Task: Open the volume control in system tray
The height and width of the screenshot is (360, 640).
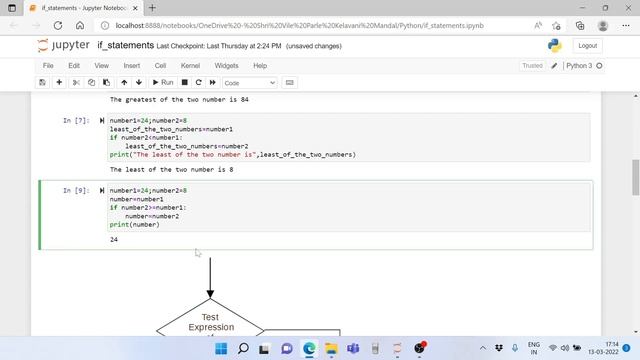Action: pos(565,348)
